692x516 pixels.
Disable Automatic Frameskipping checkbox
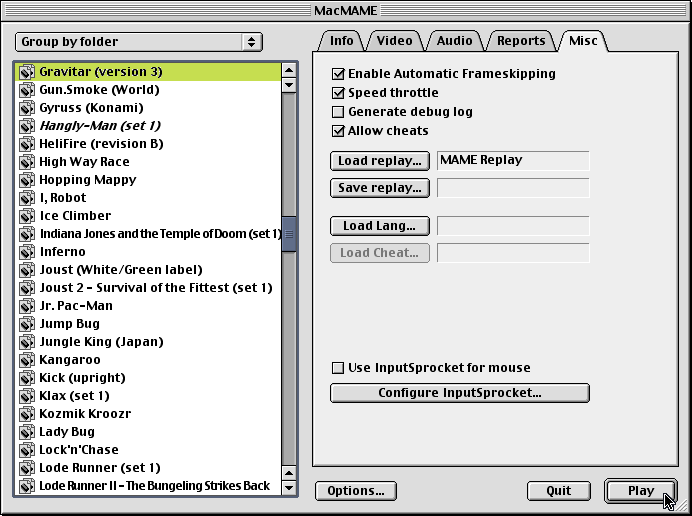(338, 74)
